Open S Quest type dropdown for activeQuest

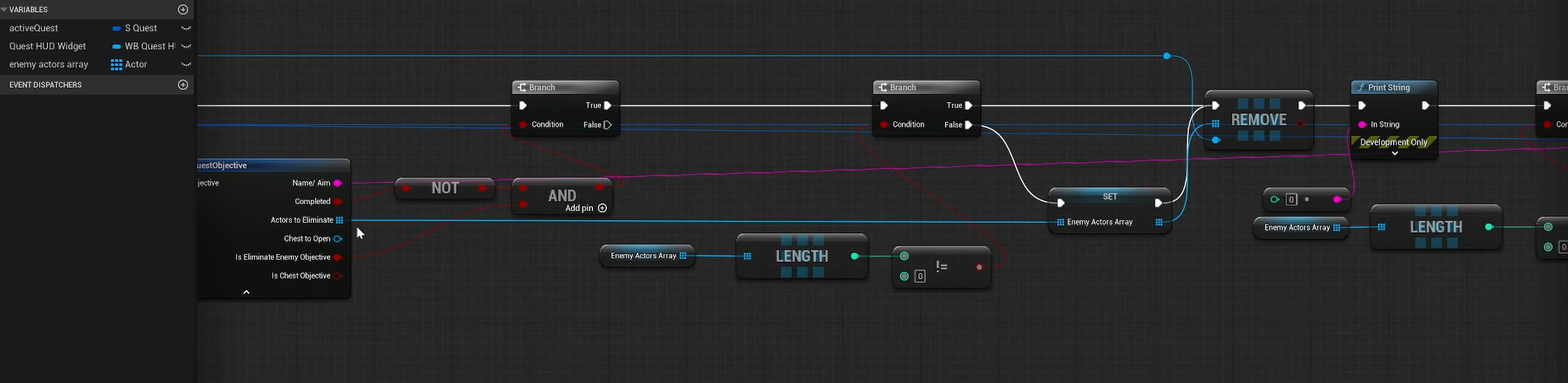(x=135, y=29)
